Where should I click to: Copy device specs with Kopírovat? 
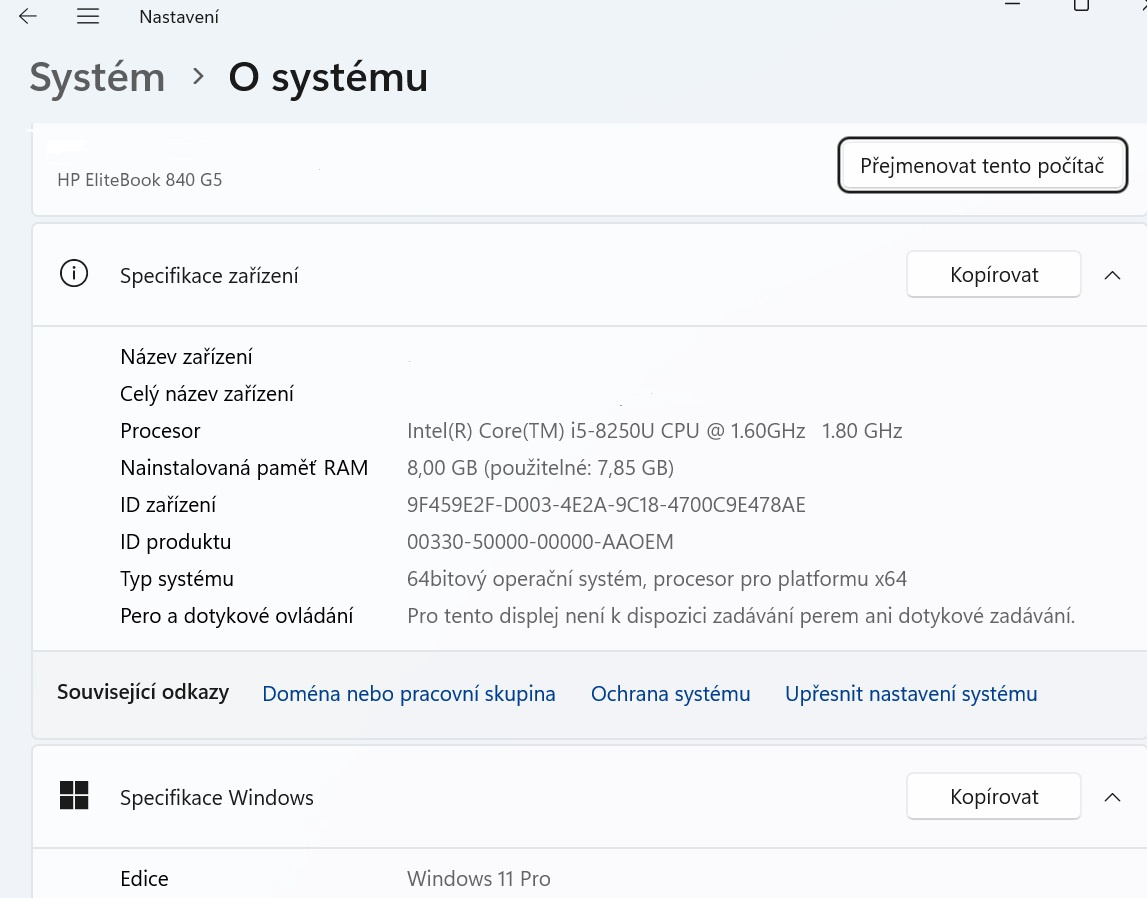993,274
